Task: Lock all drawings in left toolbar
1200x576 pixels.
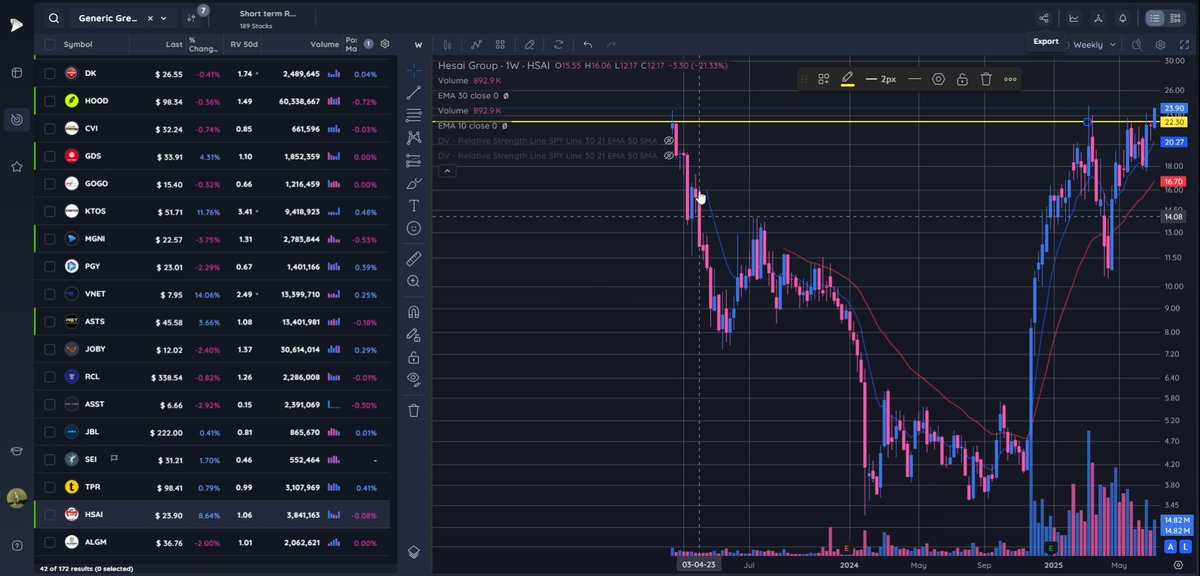Action: 414,357
